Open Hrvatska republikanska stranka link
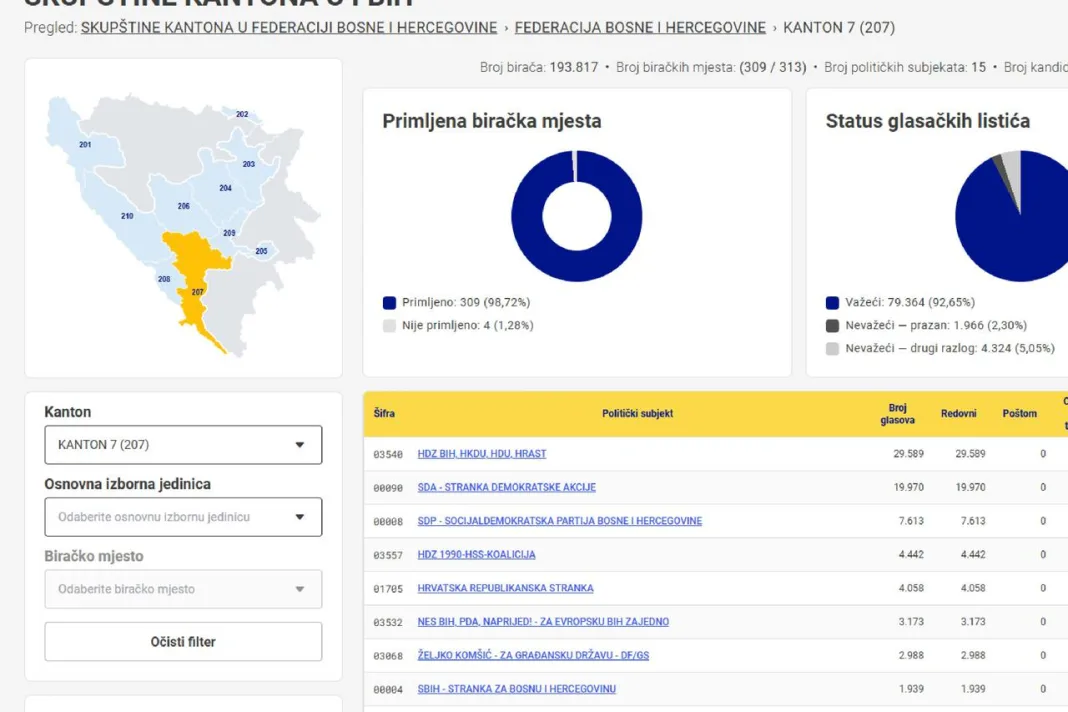Image resolution: width=1068 pixels, height=712 pixels. coord(505,588)
